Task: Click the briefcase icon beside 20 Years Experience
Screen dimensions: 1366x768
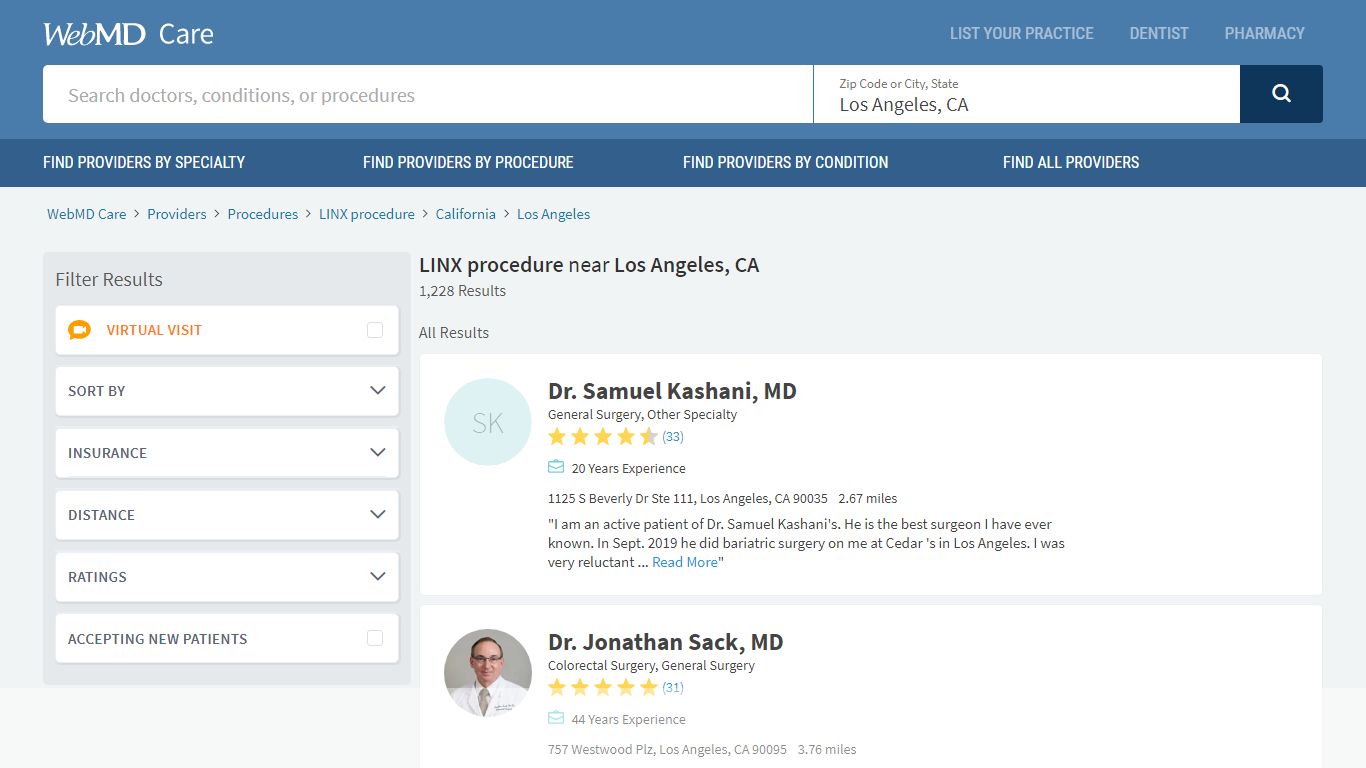Action: point(556,467)
